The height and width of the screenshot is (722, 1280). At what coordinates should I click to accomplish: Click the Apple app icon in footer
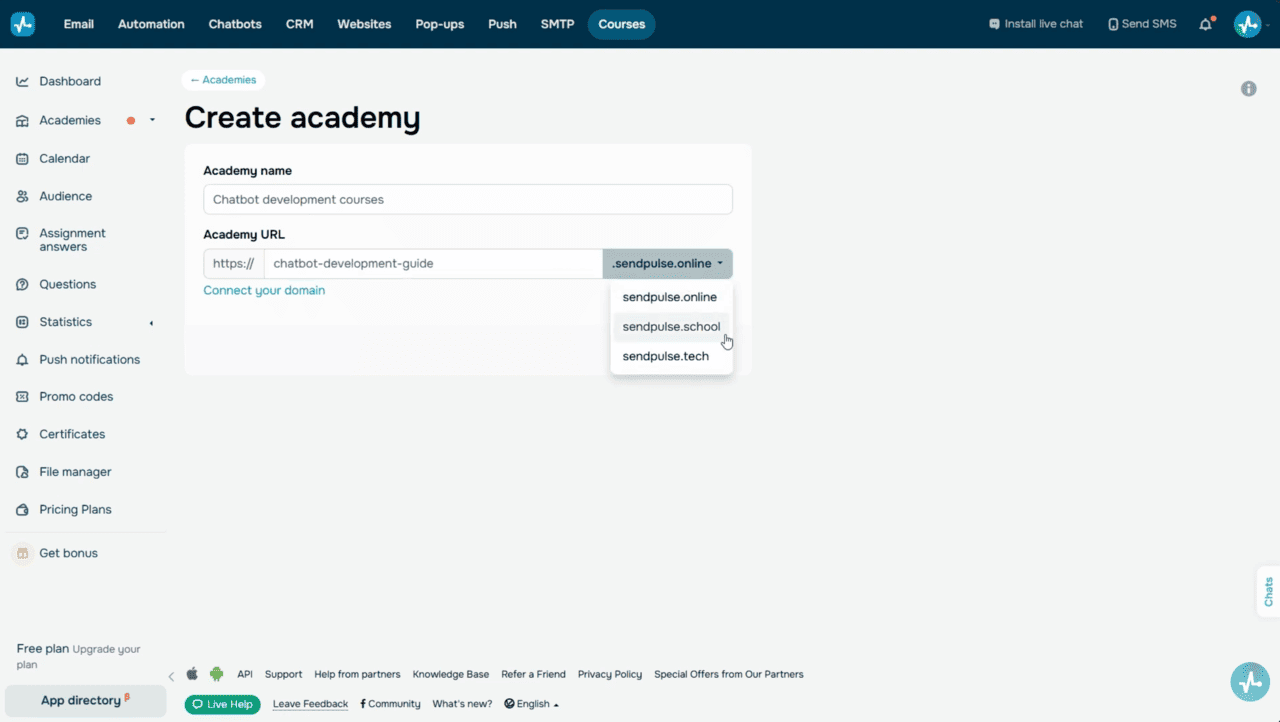192,674
